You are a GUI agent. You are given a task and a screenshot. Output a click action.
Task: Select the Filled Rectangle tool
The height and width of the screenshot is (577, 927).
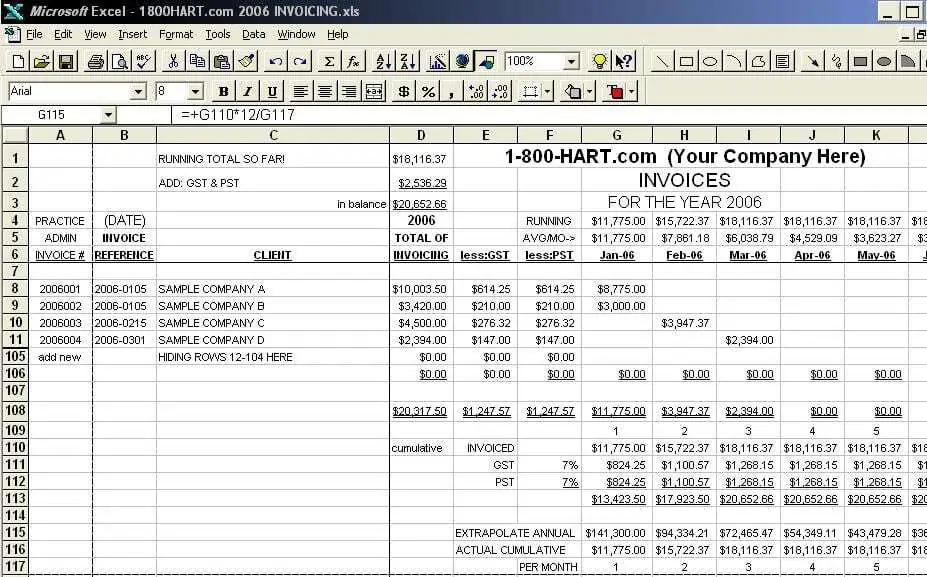(x=861, y=61)
